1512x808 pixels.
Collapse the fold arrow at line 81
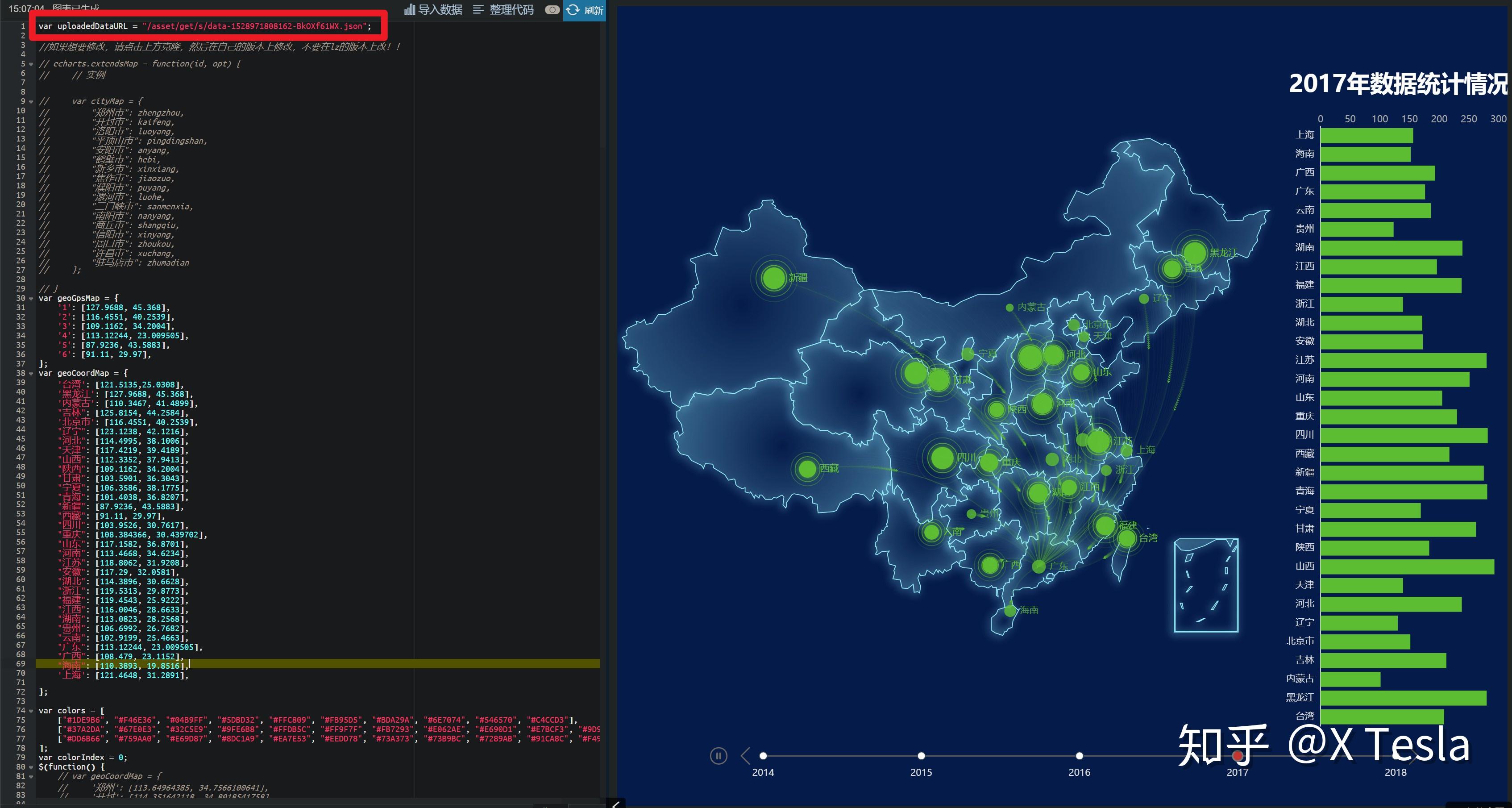pyautogui.click(x=31, y=776)
